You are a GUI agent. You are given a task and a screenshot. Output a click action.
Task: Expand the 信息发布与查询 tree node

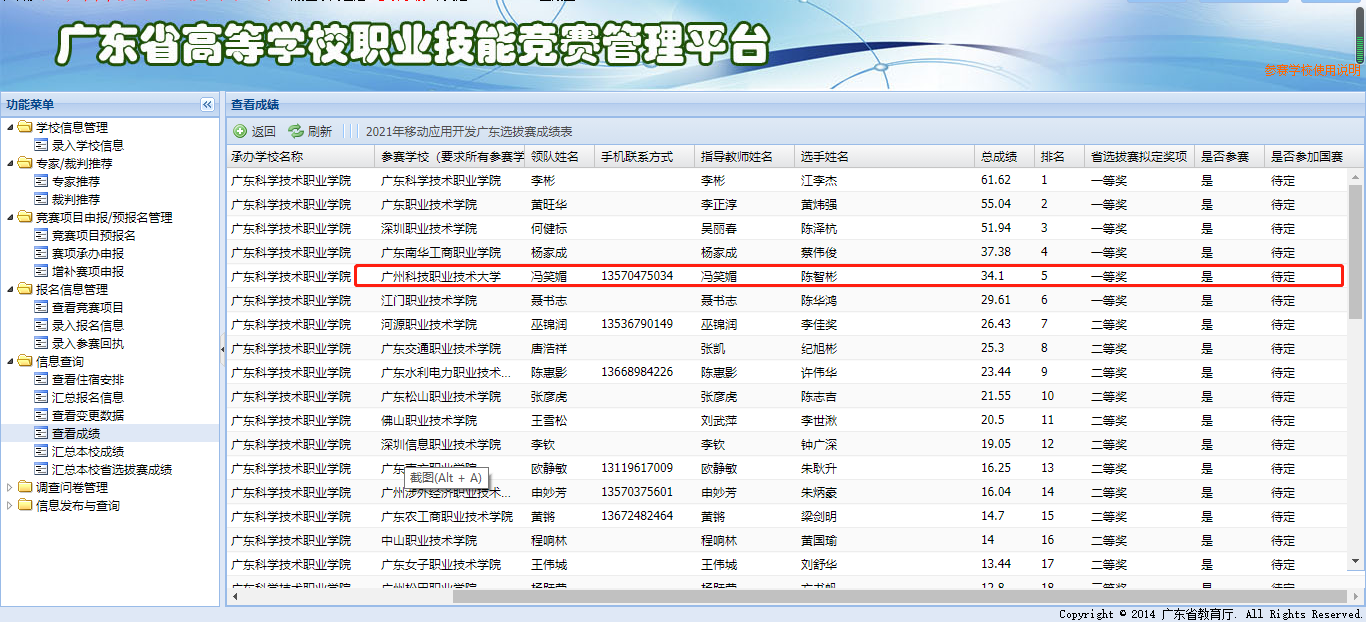point(10,505)
